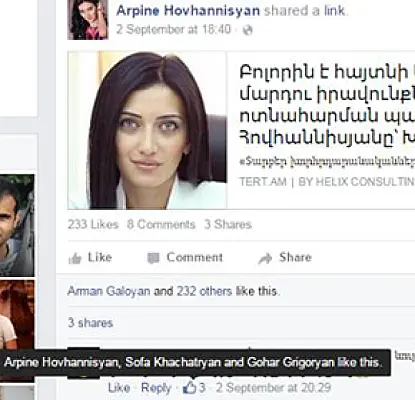Screen dimensions: 415x400
Task: Open the man's photo in left sidebar
Action: tap(17, 225)
